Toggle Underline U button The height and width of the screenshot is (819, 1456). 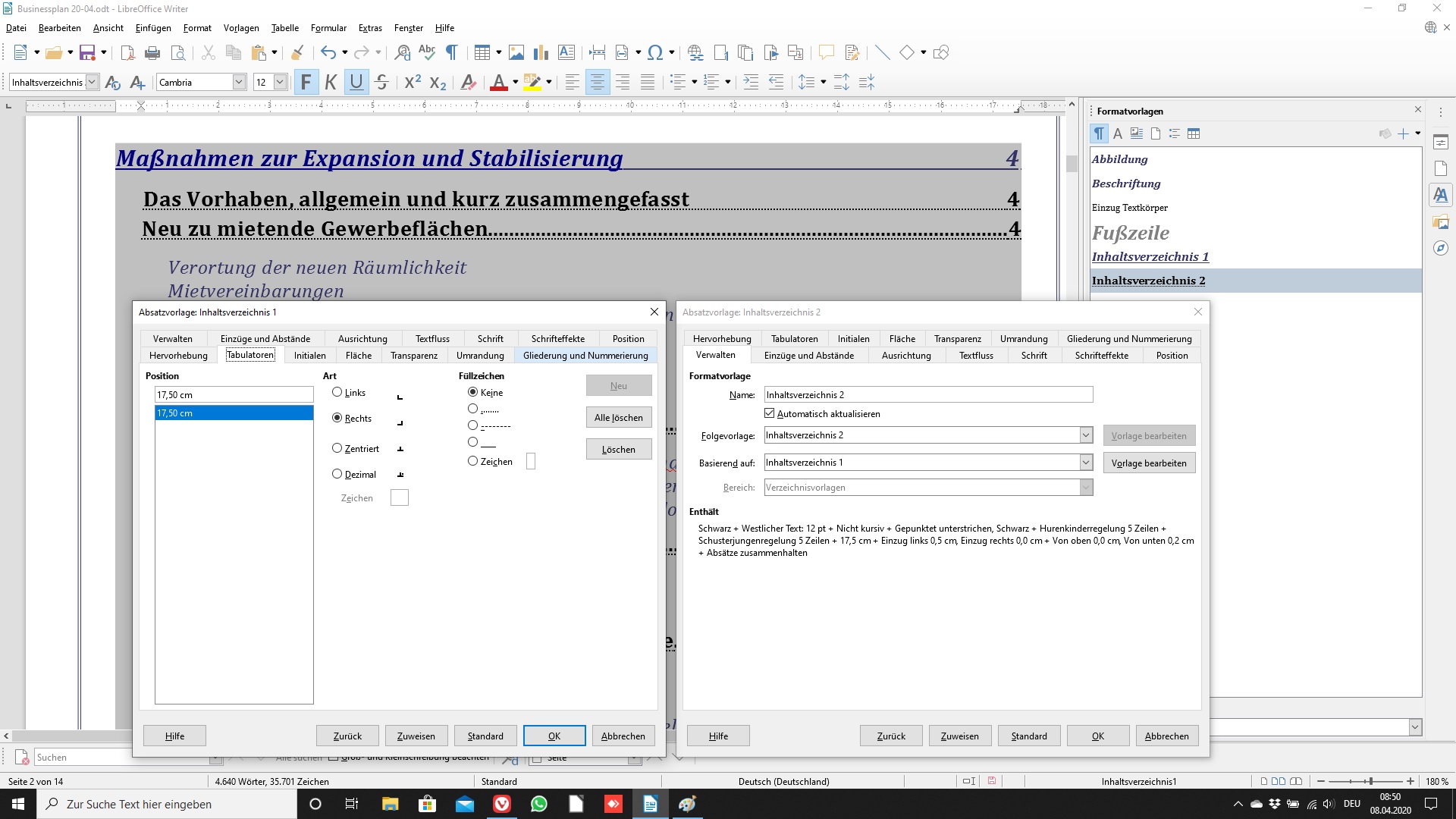point(356,82)
